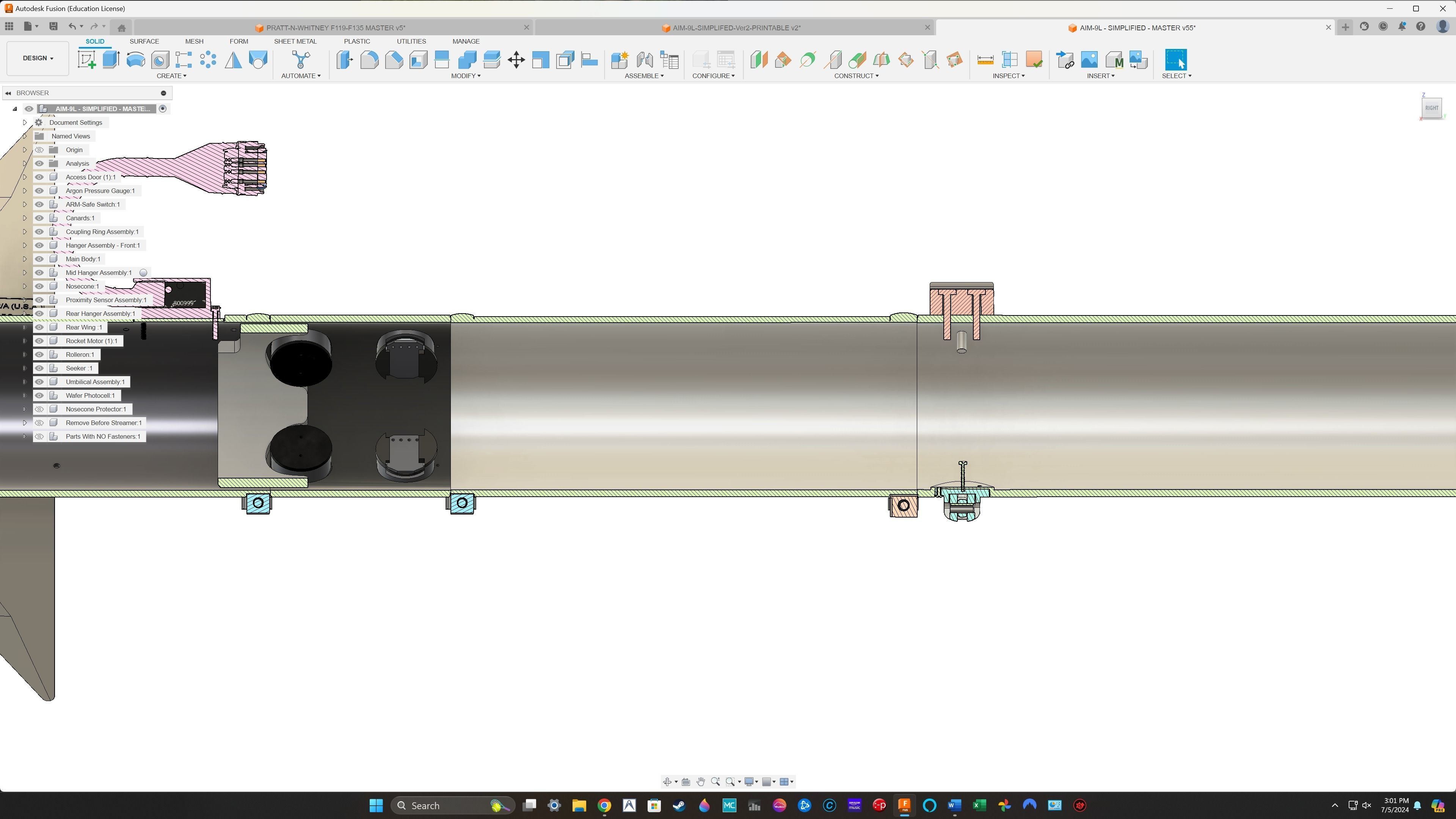Switch to PRATT-N-WHITNEY F119-F135 MASTER document tab
The width and height of the screenshot is (1456, 819).
coord(335,28)
